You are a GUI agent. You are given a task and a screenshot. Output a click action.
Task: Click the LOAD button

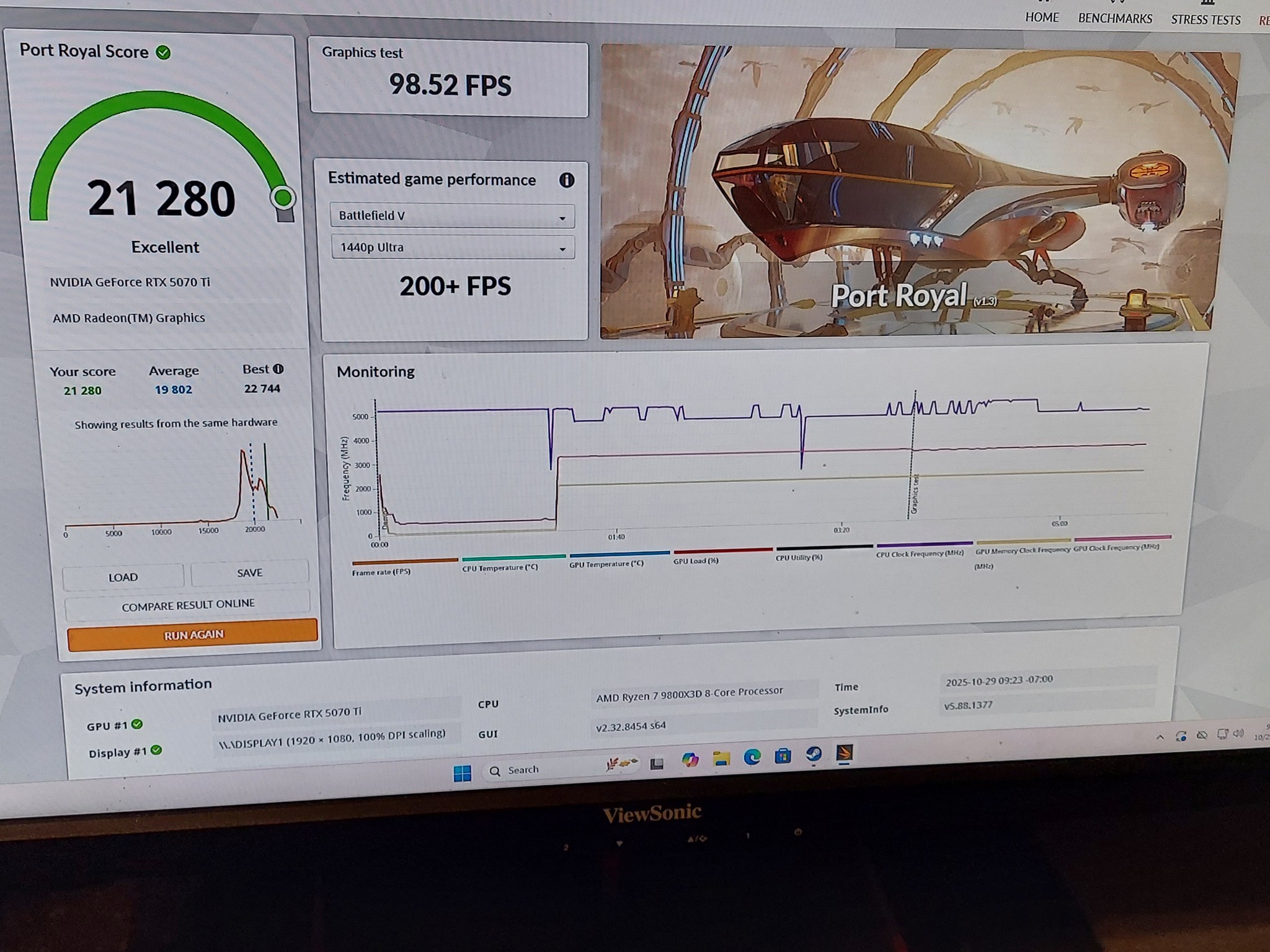(x=123, y=577)
